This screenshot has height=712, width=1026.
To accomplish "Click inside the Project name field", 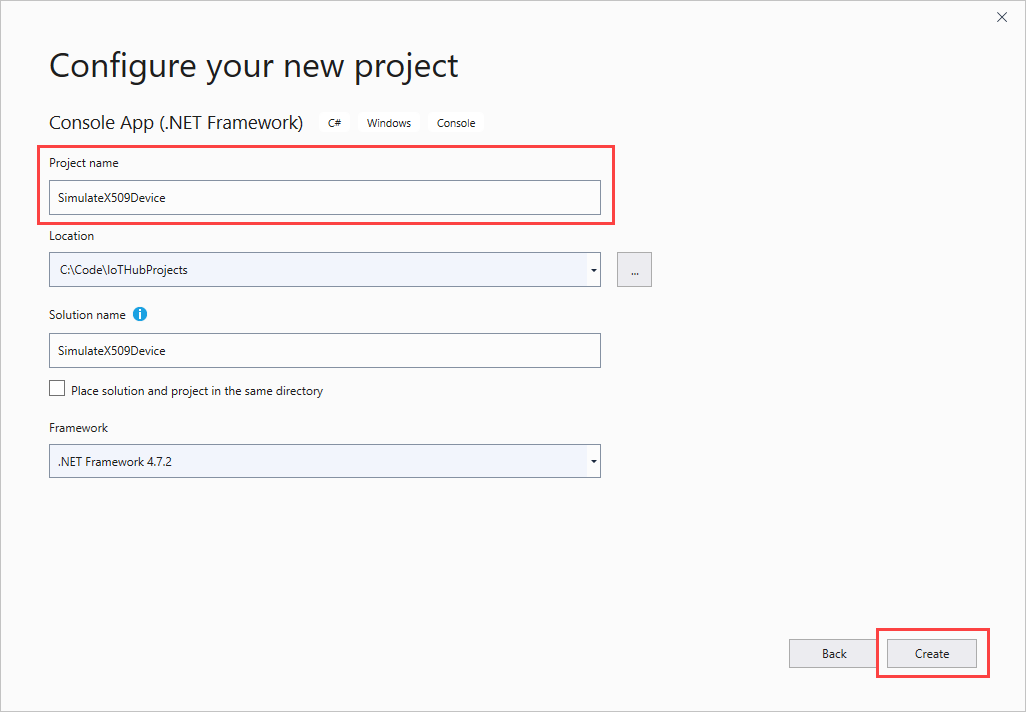I will click(x=325, y=197).
